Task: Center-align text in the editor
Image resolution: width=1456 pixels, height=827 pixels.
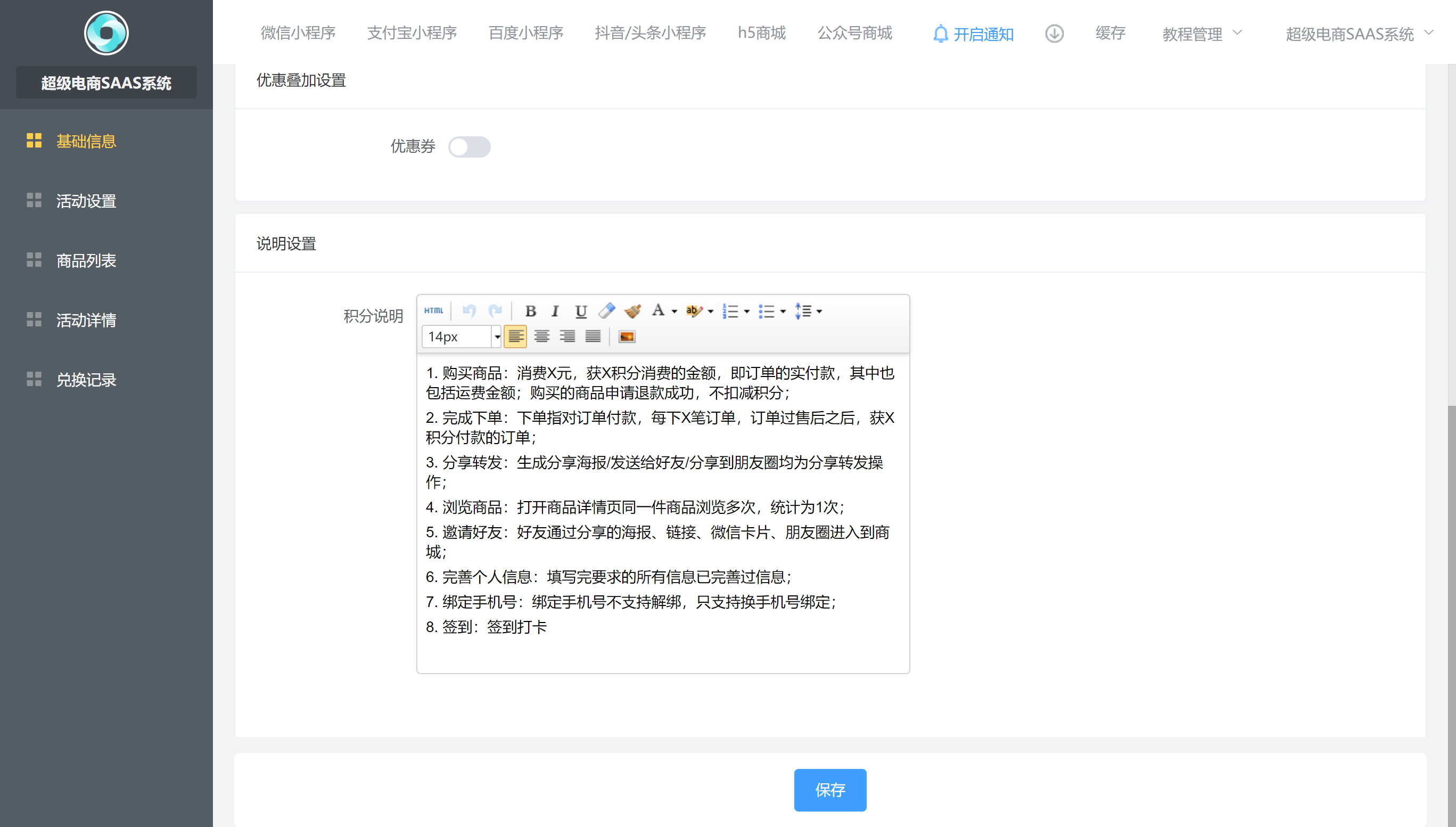Action: coord(541,337)
